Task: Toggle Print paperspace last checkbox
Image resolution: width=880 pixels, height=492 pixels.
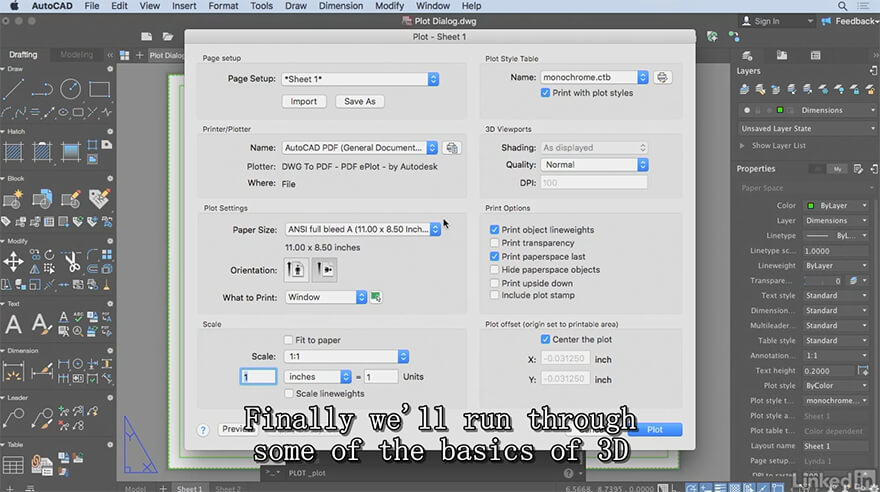Action: click(494, 256)
